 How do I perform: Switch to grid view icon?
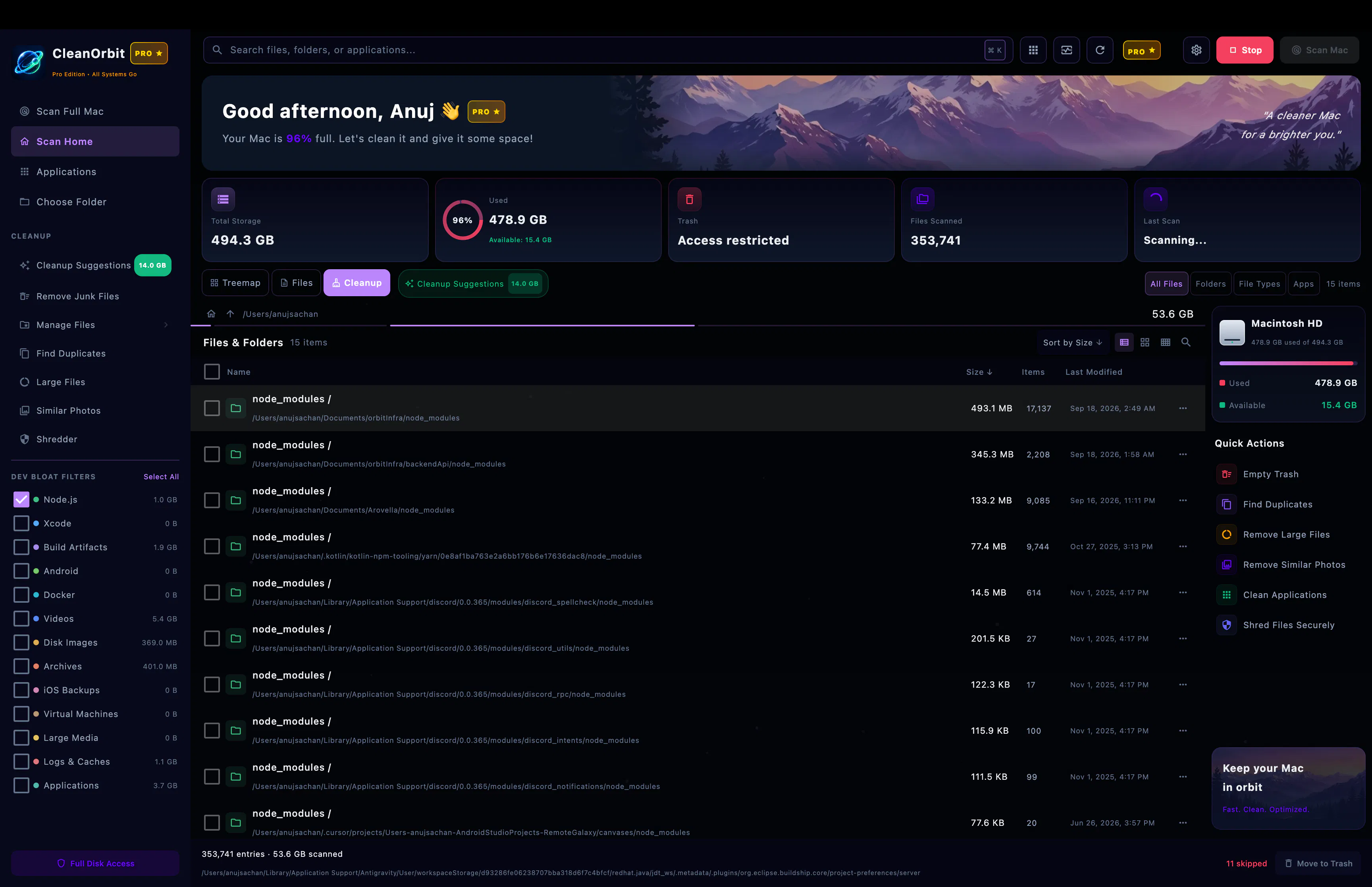1145,342
